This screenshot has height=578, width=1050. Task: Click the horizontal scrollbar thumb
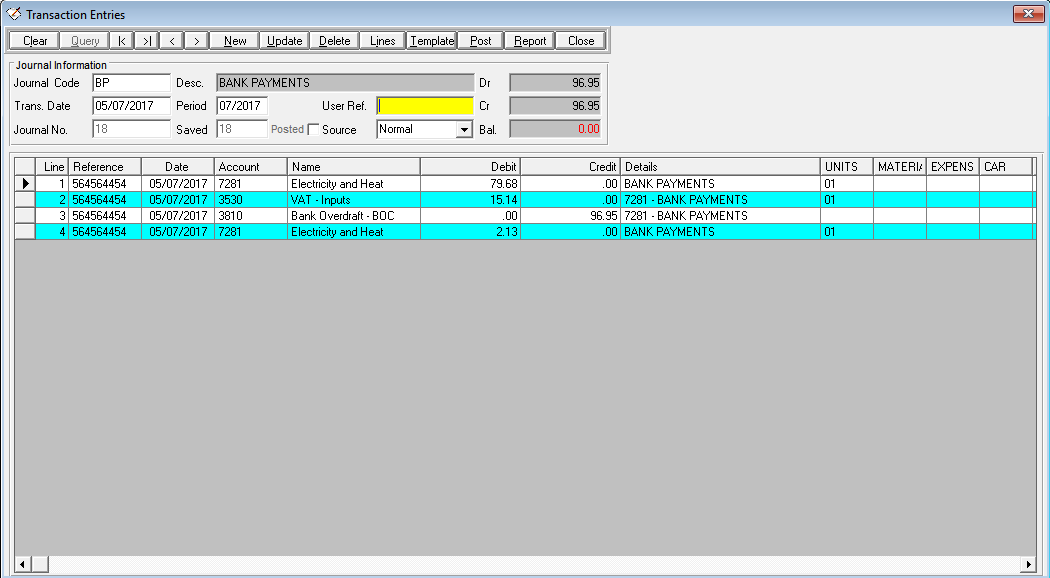(x=40, y=564)
